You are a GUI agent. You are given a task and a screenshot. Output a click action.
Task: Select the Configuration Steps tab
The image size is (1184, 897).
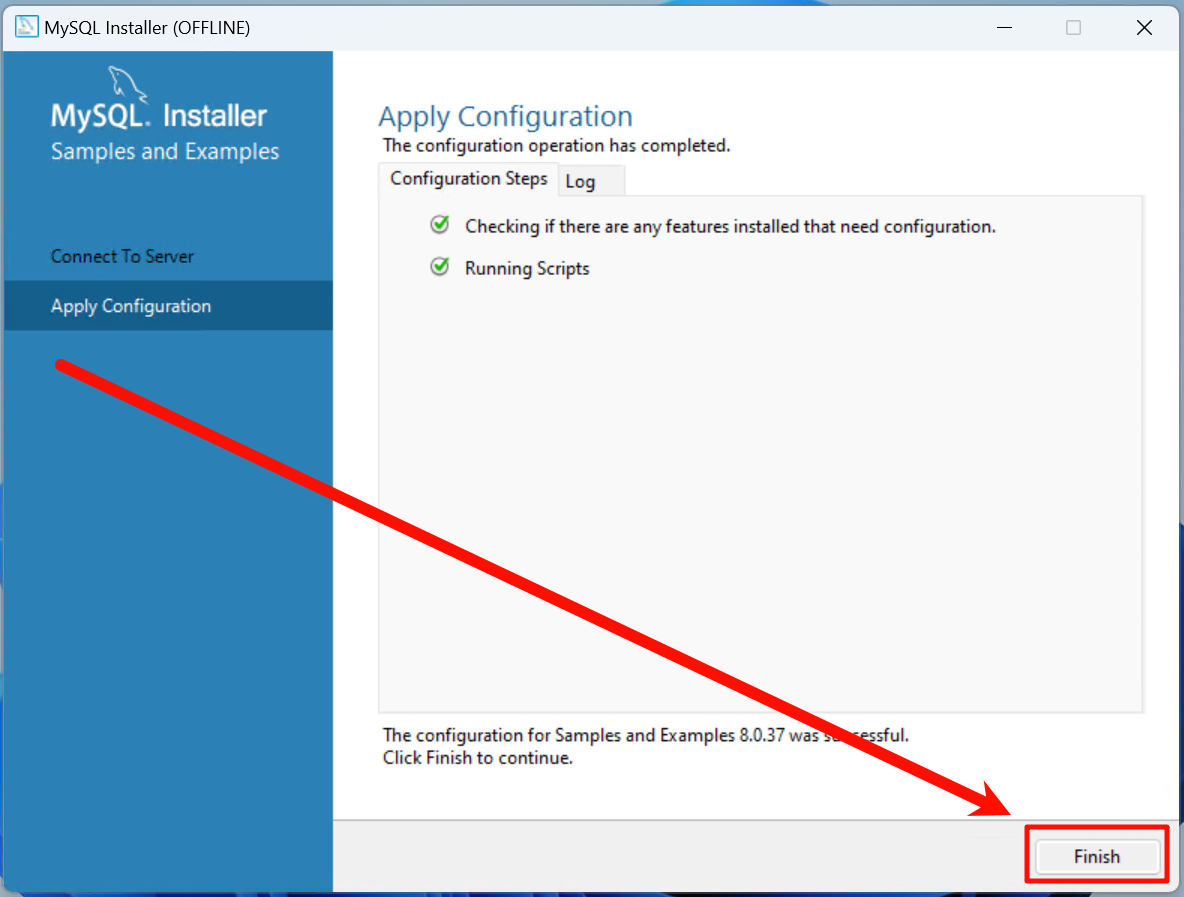tap(468, 179)
